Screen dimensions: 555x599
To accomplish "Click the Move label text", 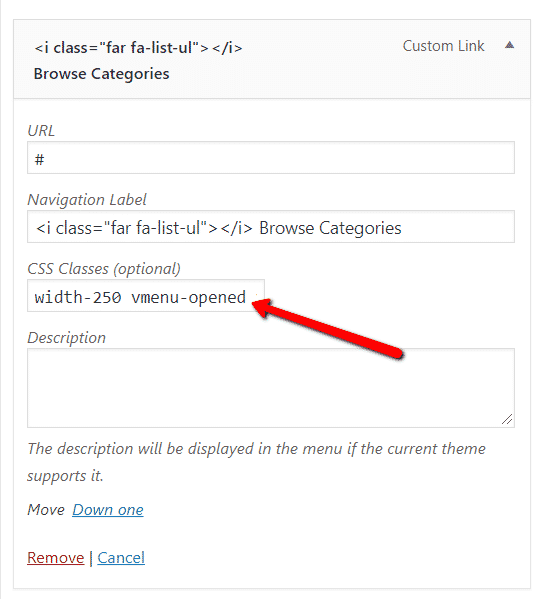I will click(46, 510).
